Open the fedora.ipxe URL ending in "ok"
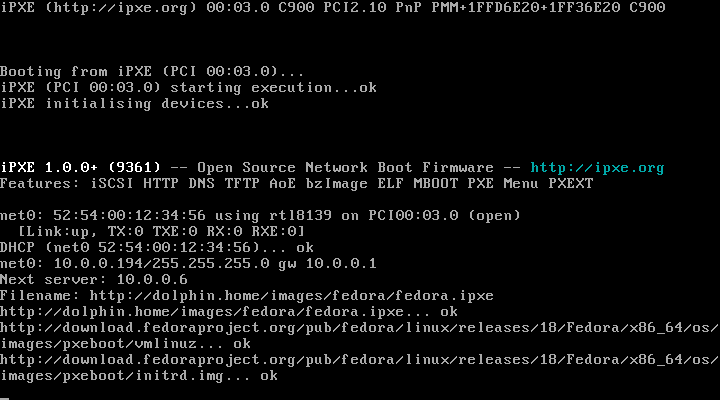720x400 pixels. click(230, 312)
